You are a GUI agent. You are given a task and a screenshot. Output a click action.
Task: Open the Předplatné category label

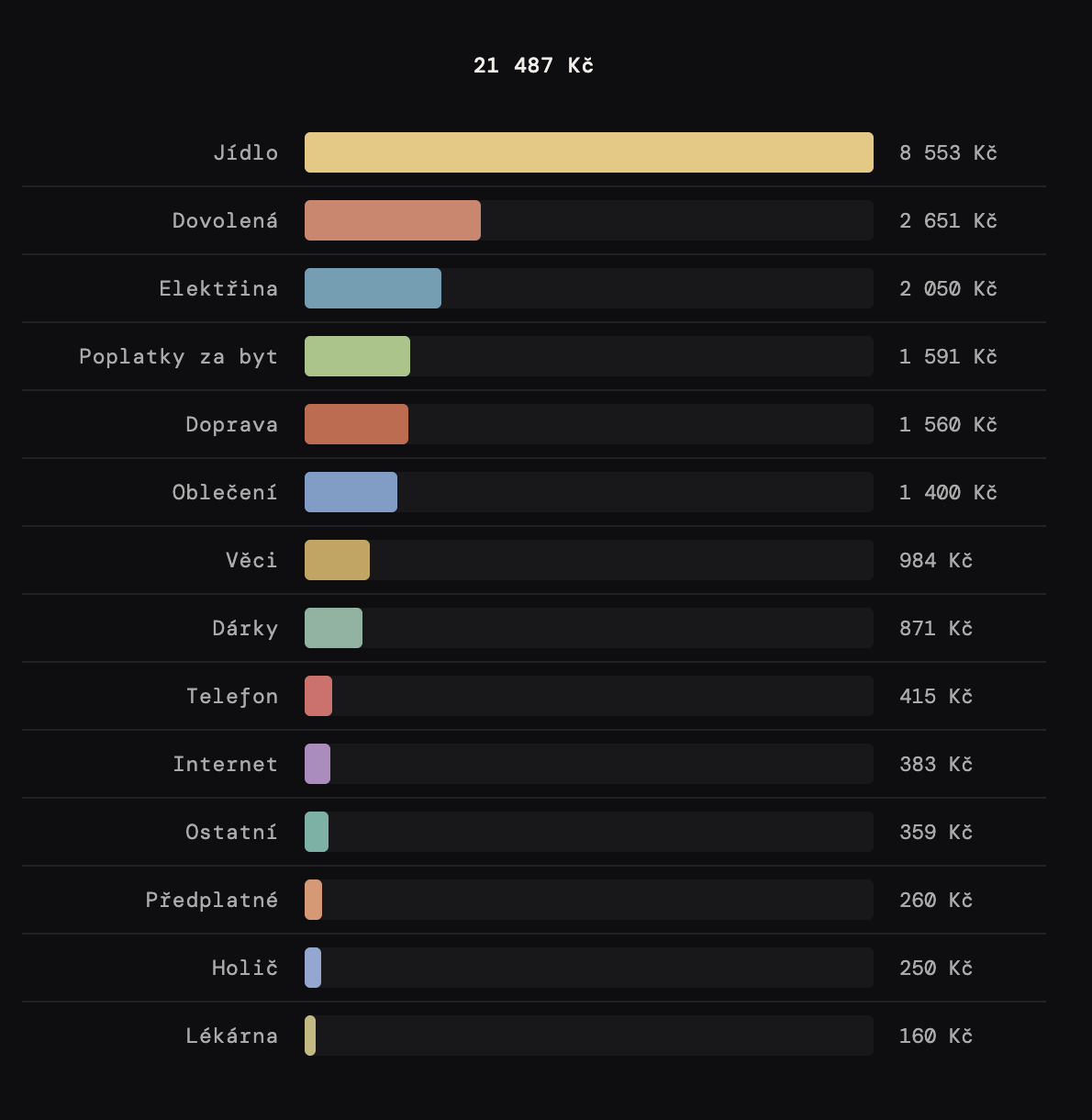pos(212,900)
